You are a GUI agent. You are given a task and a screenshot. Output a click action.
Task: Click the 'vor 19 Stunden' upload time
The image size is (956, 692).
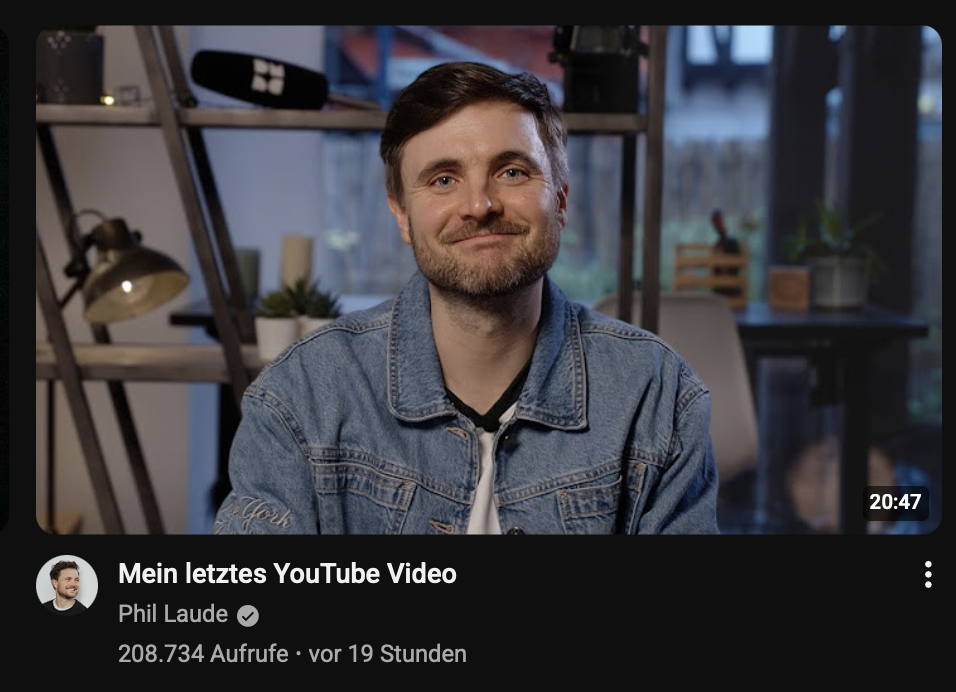tap(388, 654)
